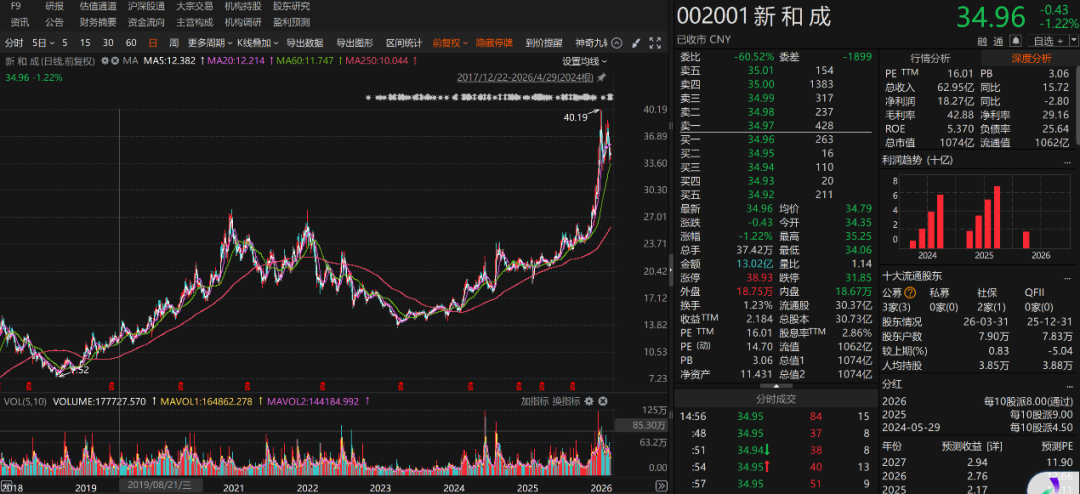This screenshot has height=494, width=1080.
Task: Click the 导出数据 button
Action: (x=305, y=43)
